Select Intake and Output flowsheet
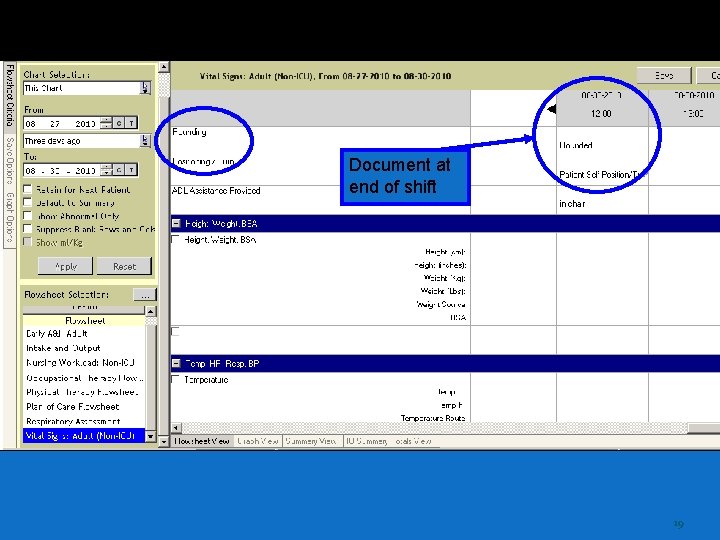720x540 pixels. click(84, 348)
